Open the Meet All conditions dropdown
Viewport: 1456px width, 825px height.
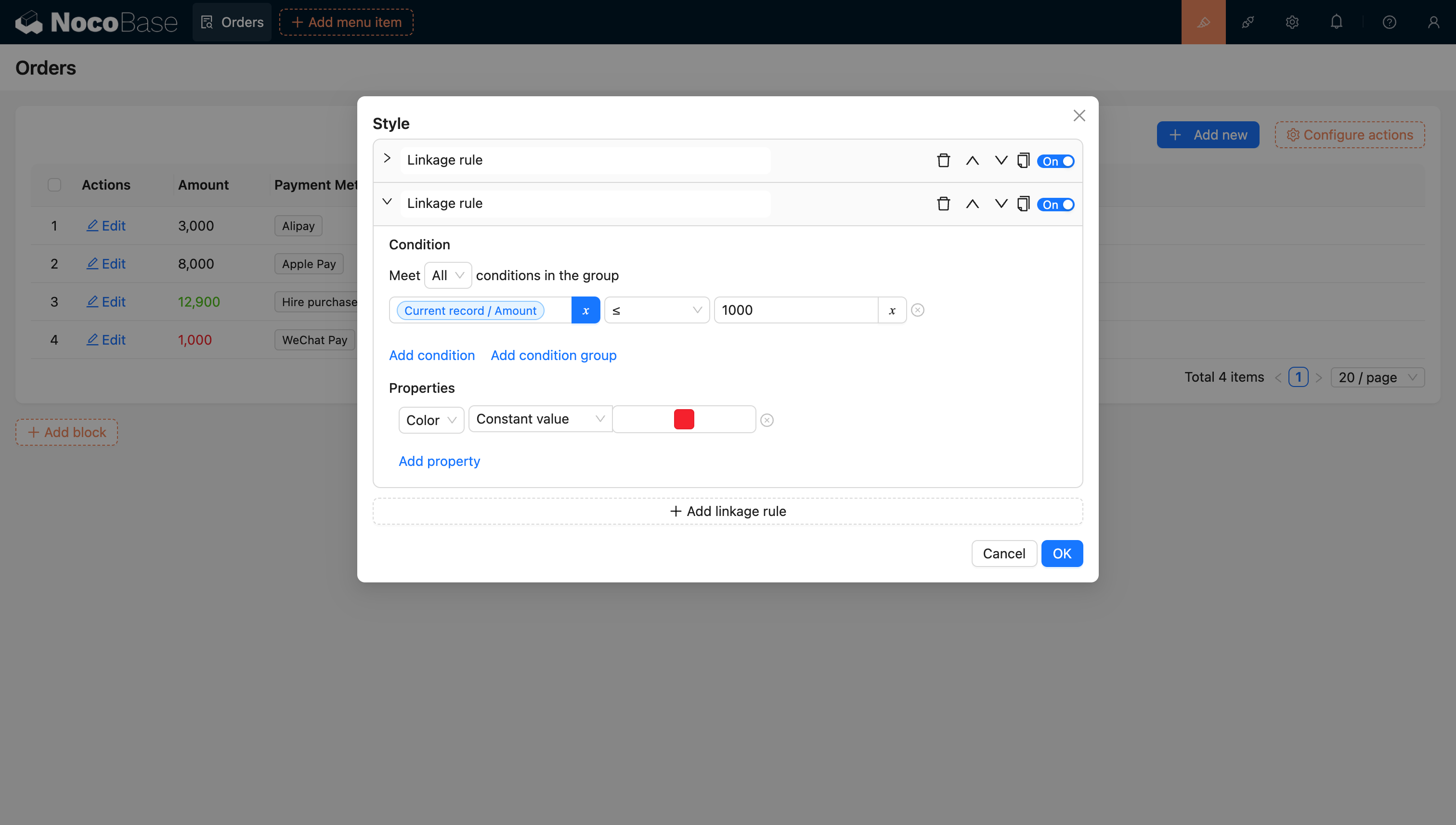coord(448,275)
